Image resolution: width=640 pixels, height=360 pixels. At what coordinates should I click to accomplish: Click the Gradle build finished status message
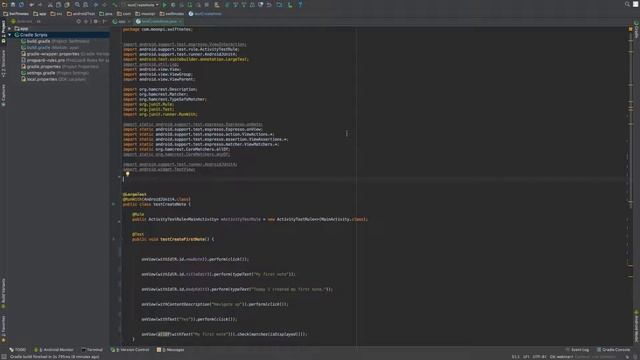54,357
